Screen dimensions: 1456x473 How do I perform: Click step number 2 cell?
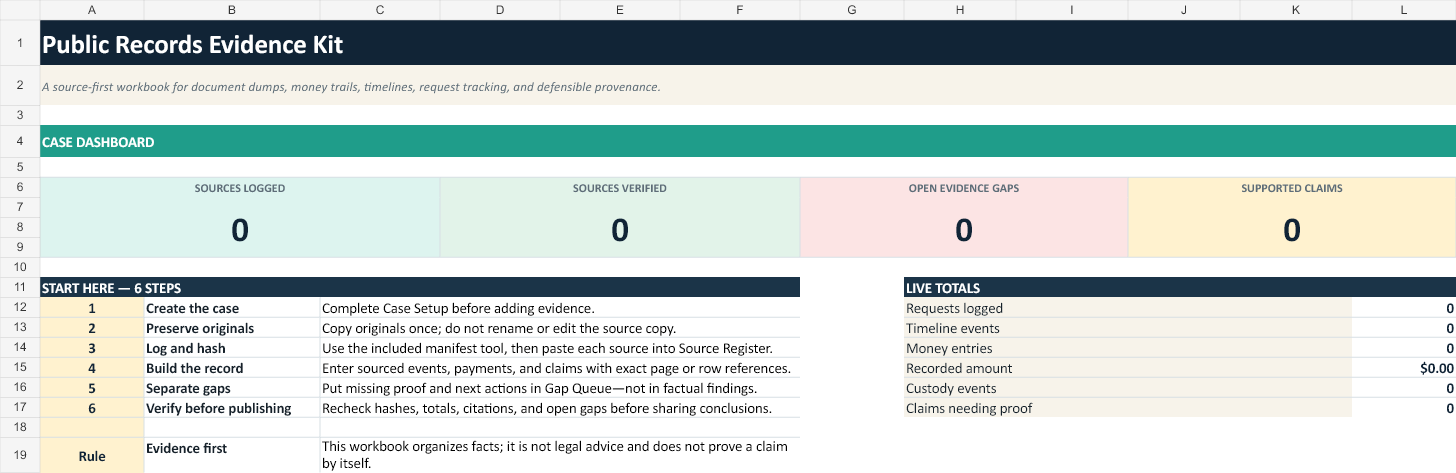[x=92, y=328]
